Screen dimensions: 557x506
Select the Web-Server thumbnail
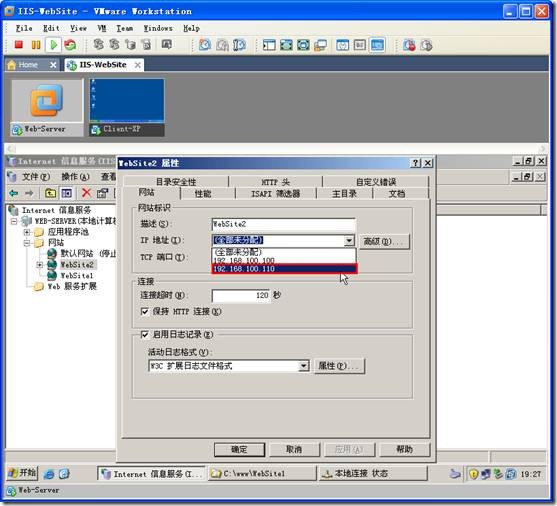(x=47, y=107)
